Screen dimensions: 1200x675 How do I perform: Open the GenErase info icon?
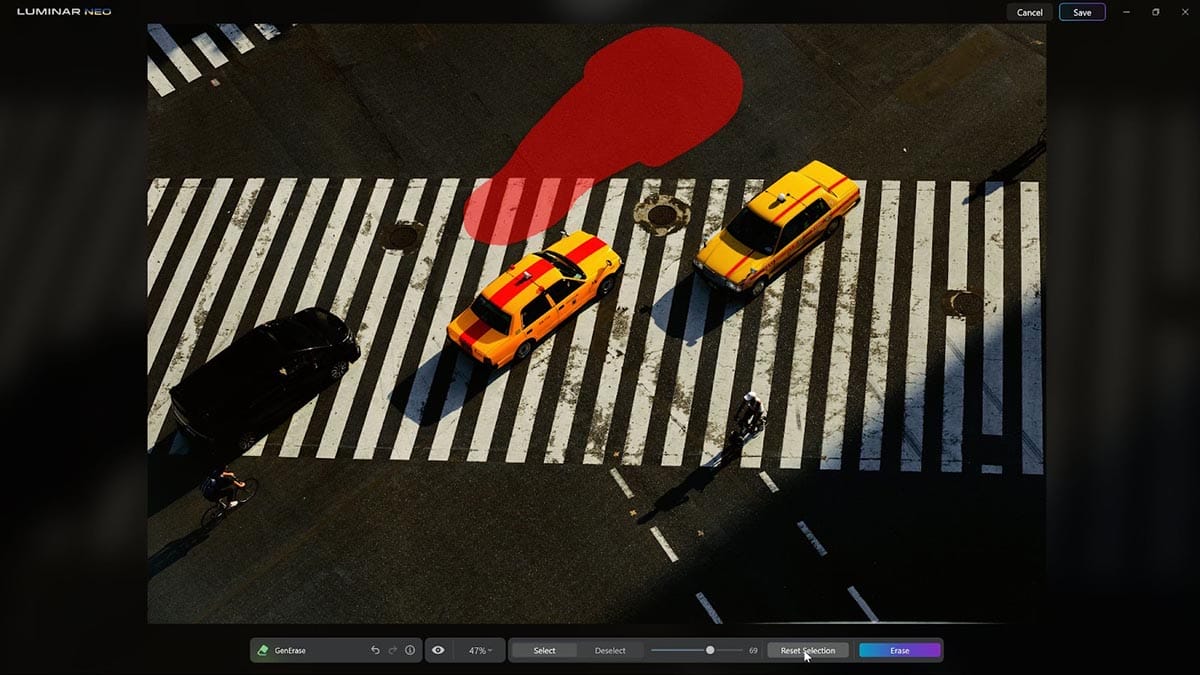click(x=410, y=650)
